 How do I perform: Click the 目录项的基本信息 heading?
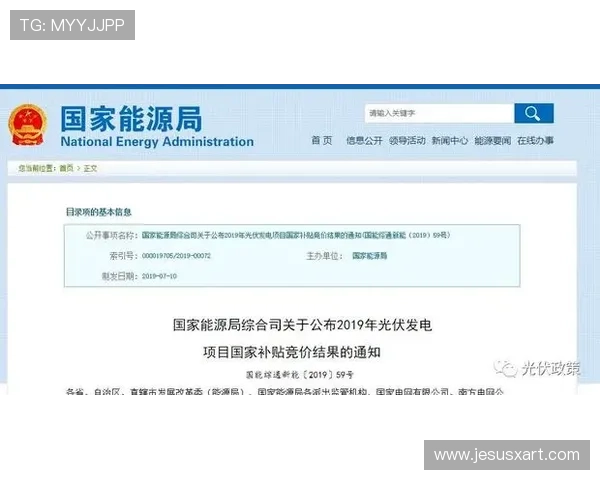pyautogui.click(x=99, y=212)
